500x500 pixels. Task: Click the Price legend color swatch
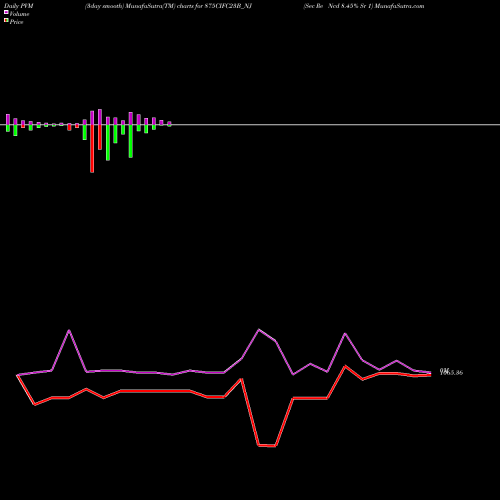point(6,21)
